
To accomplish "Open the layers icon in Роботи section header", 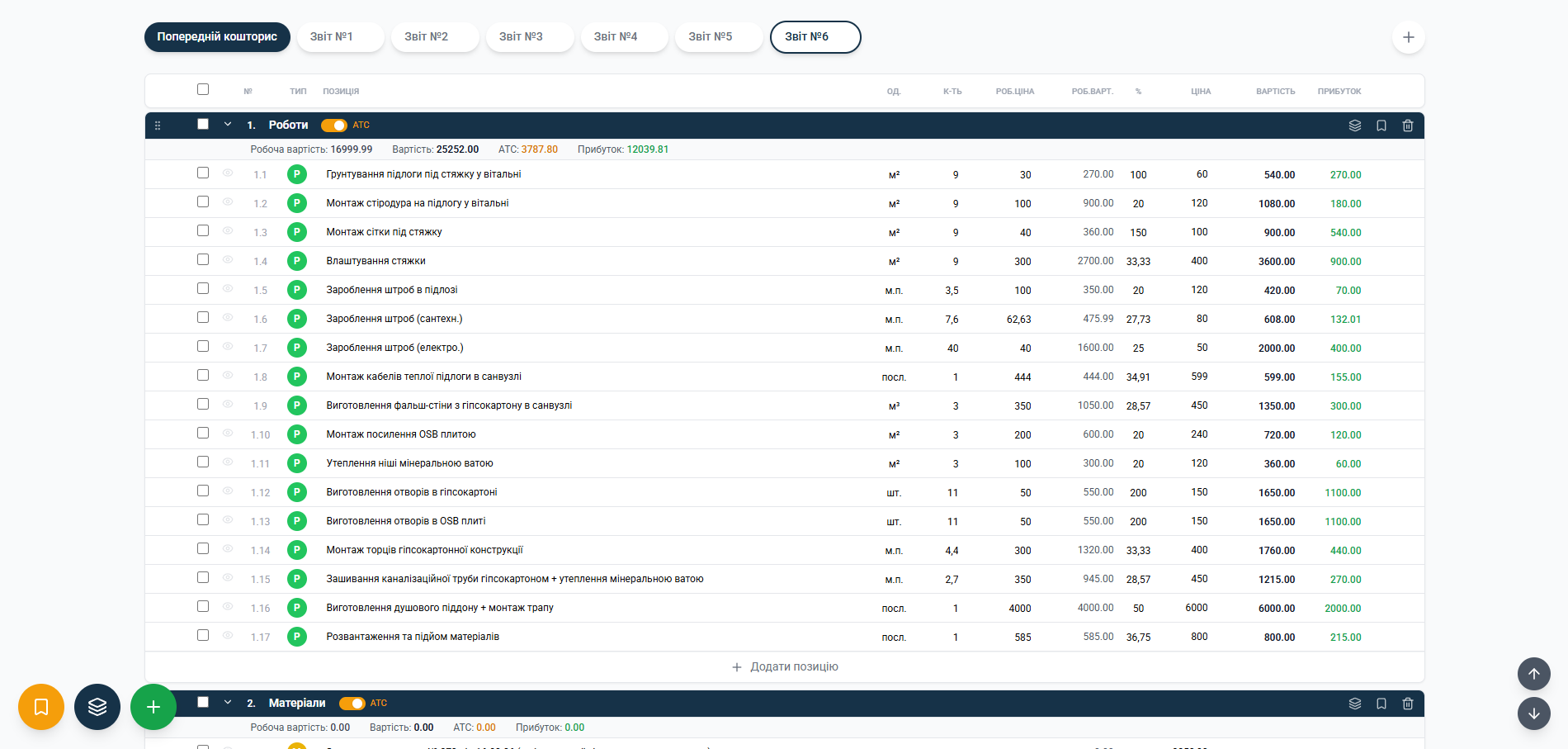I will coord(1354,126).
